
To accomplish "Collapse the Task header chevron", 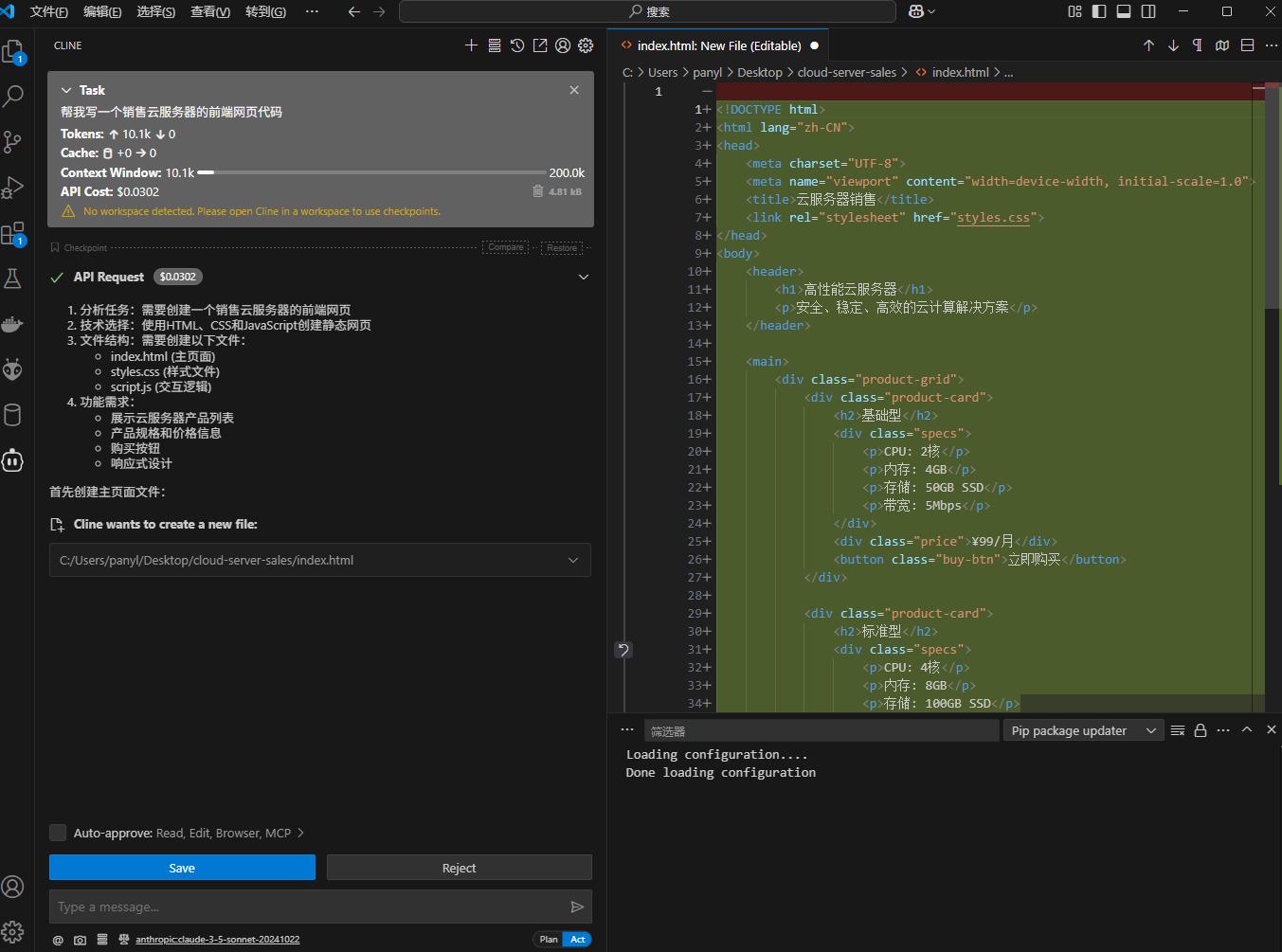I will pos(66,90).
